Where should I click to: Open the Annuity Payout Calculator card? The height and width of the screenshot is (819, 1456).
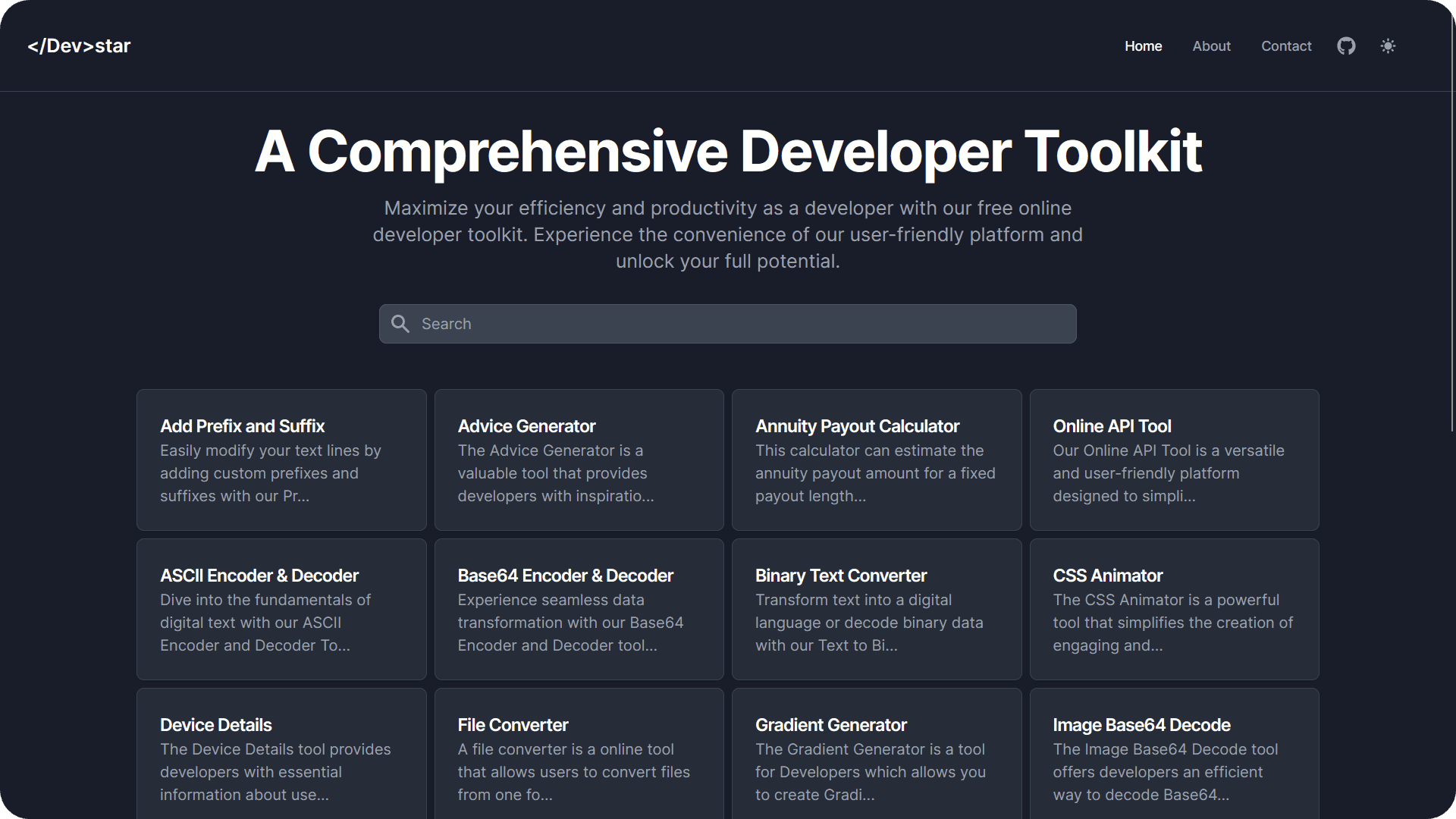click(877, 460)
